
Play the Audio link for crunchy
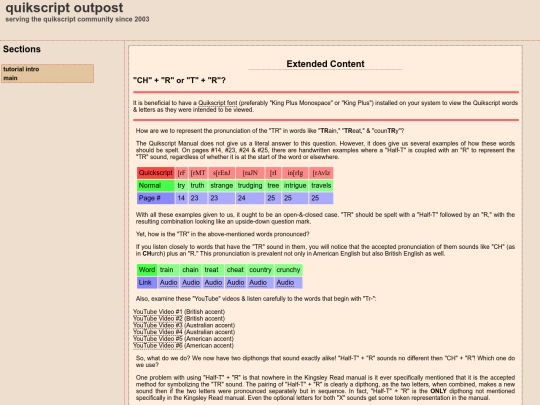click(285, 282)
